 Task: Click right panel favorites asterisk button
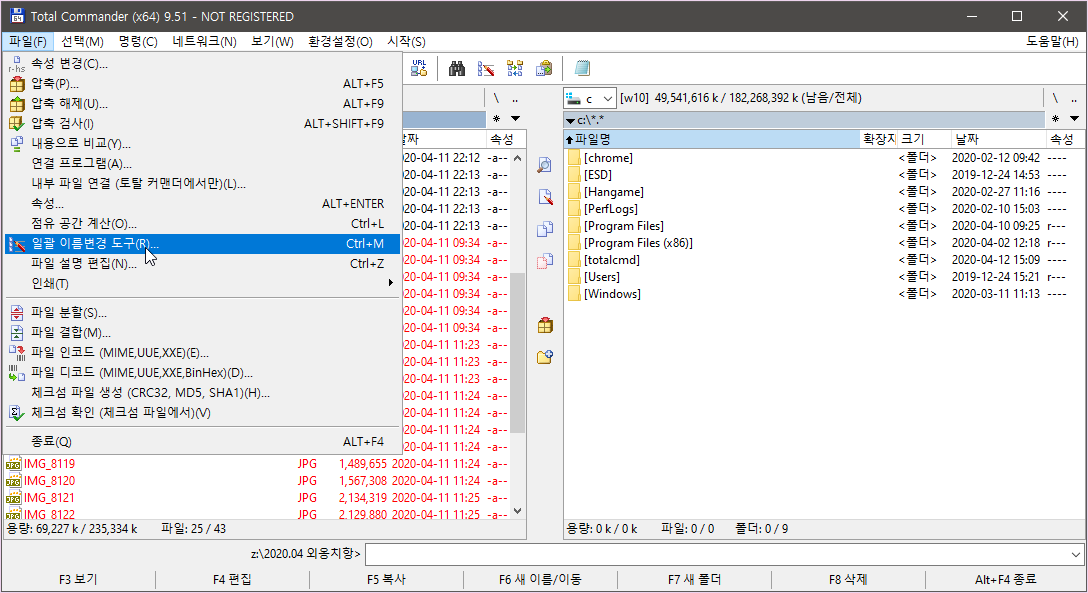coord(1055,119)
